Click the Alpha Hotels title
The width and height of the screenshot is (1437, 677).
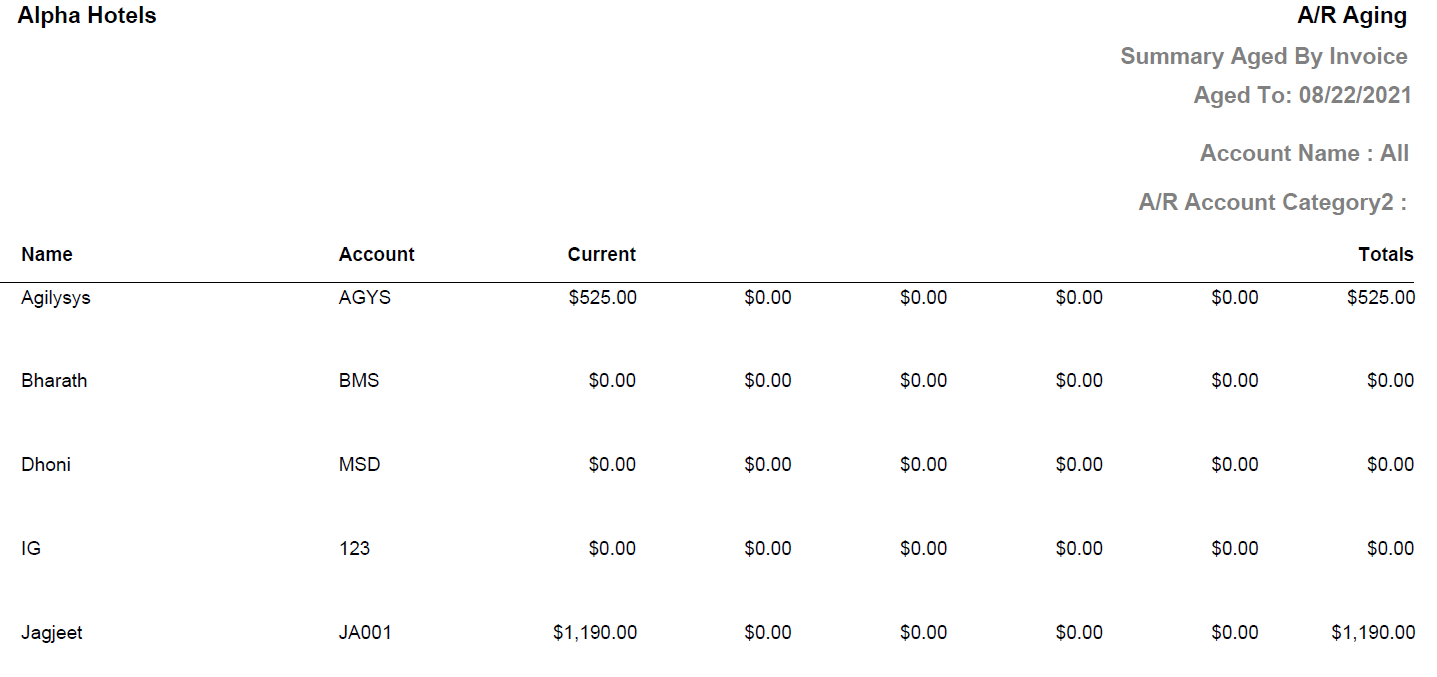[87, 15]
